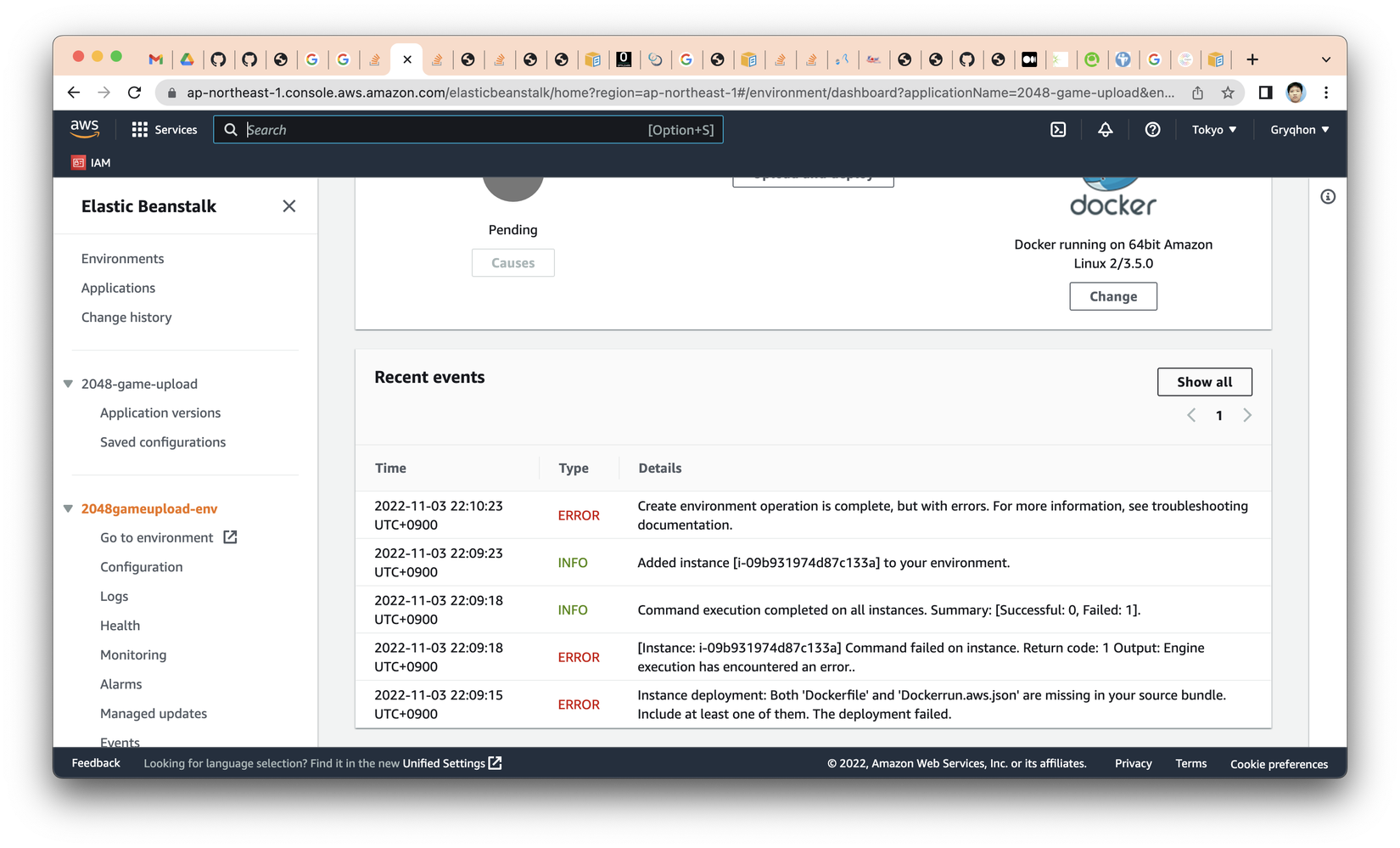
Task: Click the browser address bar URL
Action: pos(680,93)
